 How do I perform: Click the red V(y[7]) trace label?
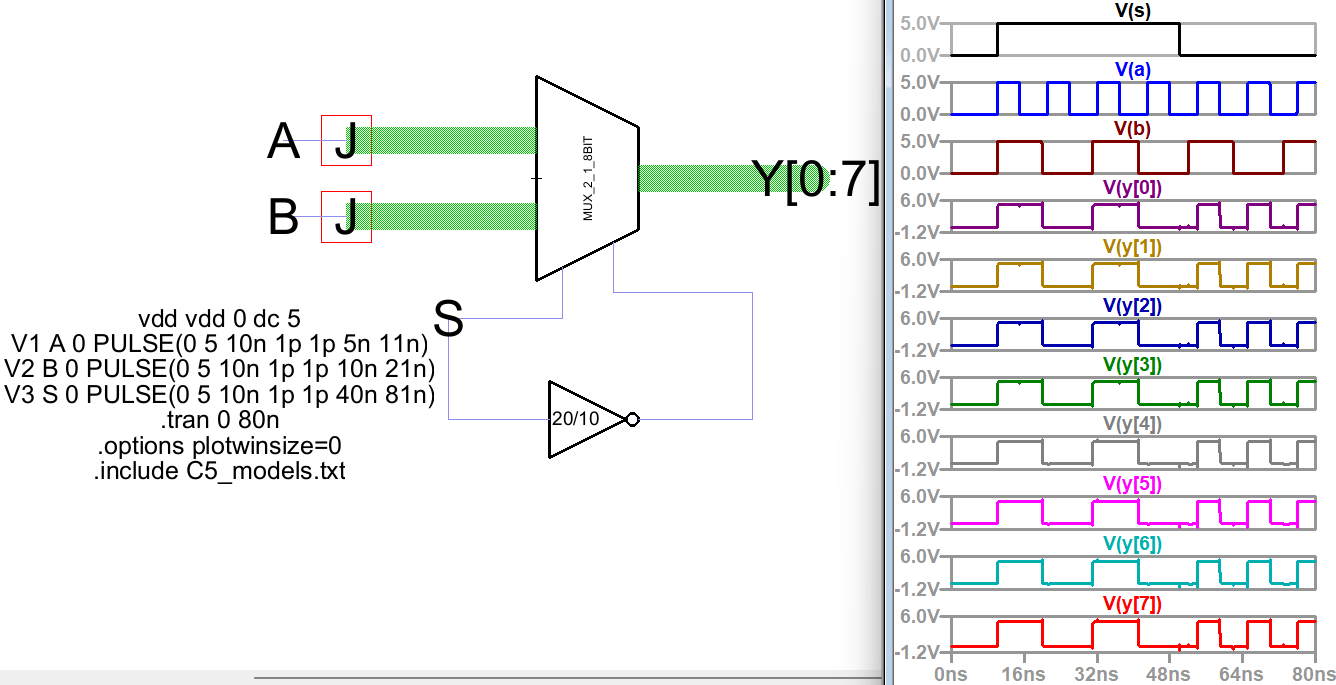pyautogui.click(x=1132, y=603)
